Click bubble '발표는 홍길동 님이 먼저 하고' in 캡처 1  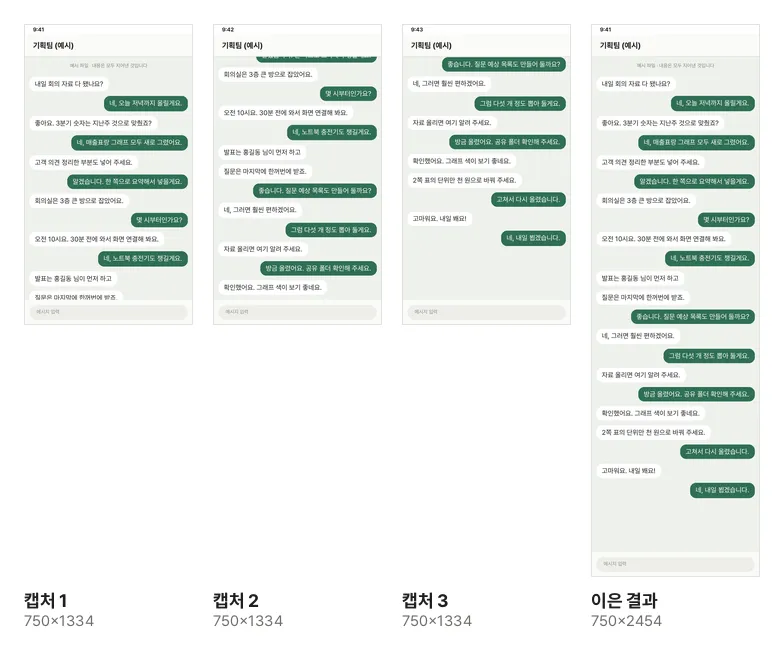pyautogui.click(x=73, y=278)
